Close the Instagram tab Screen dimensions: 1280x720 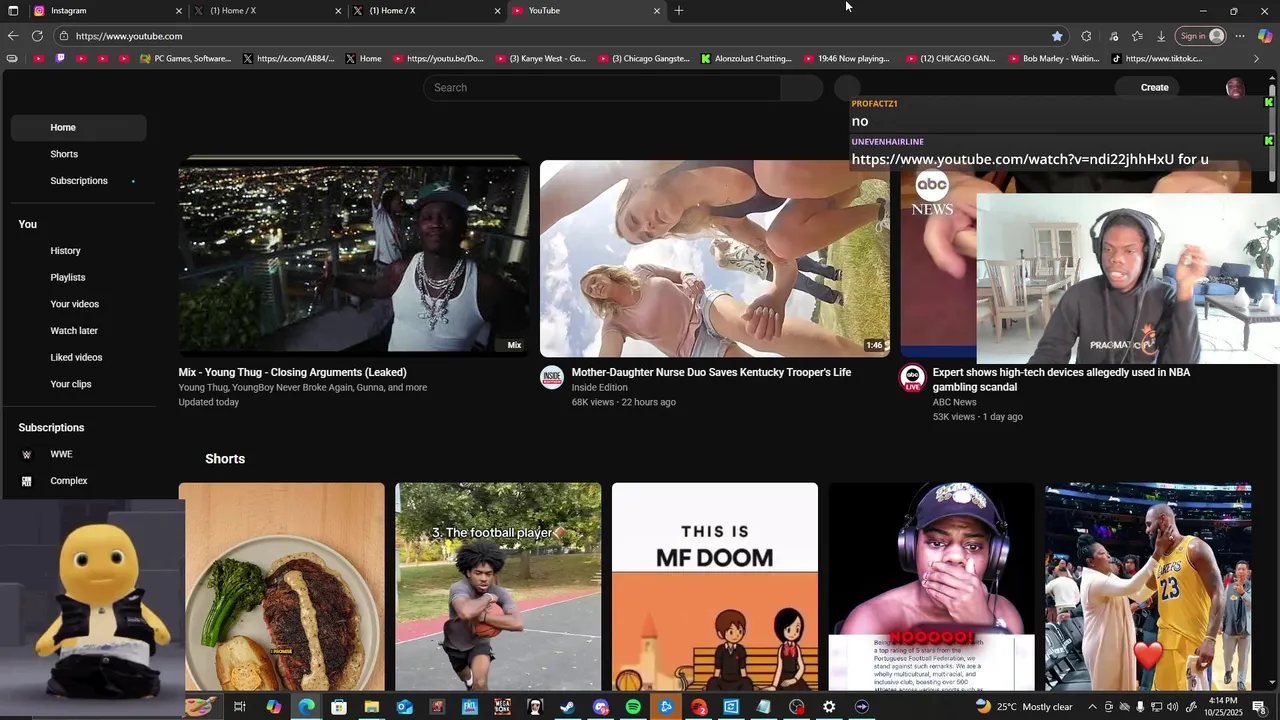pos(179,10)
